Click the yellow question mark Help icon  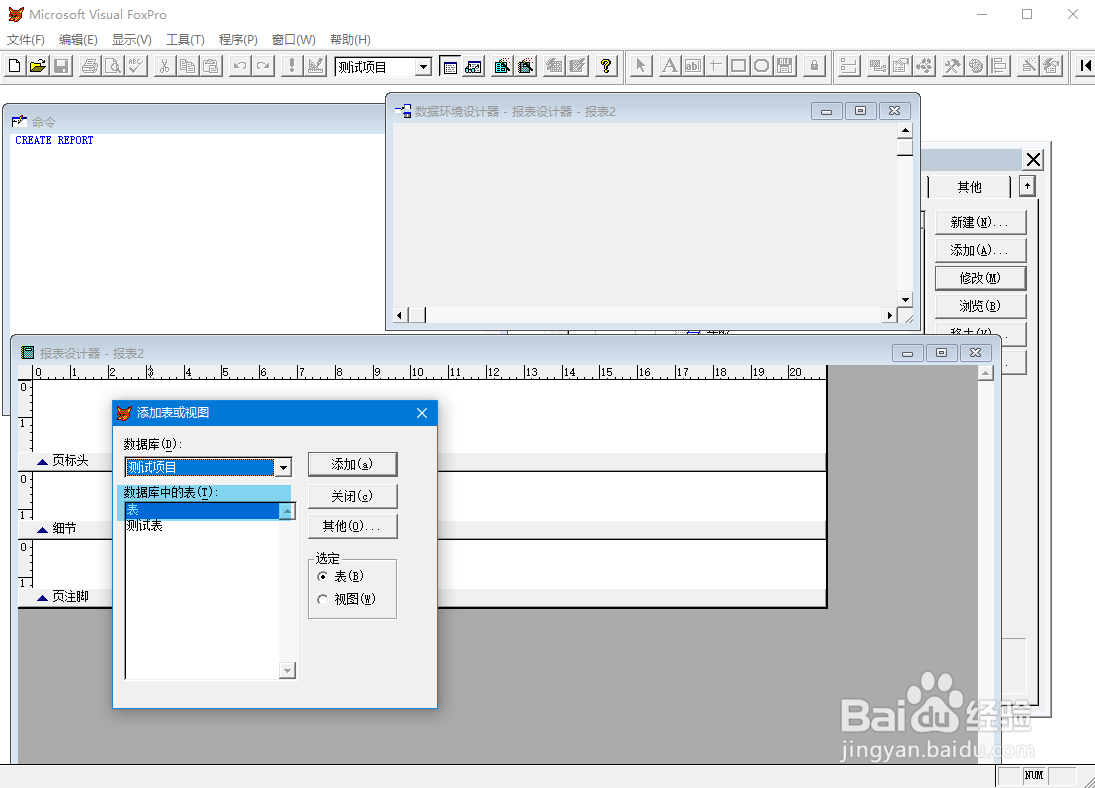coord(605,66)
